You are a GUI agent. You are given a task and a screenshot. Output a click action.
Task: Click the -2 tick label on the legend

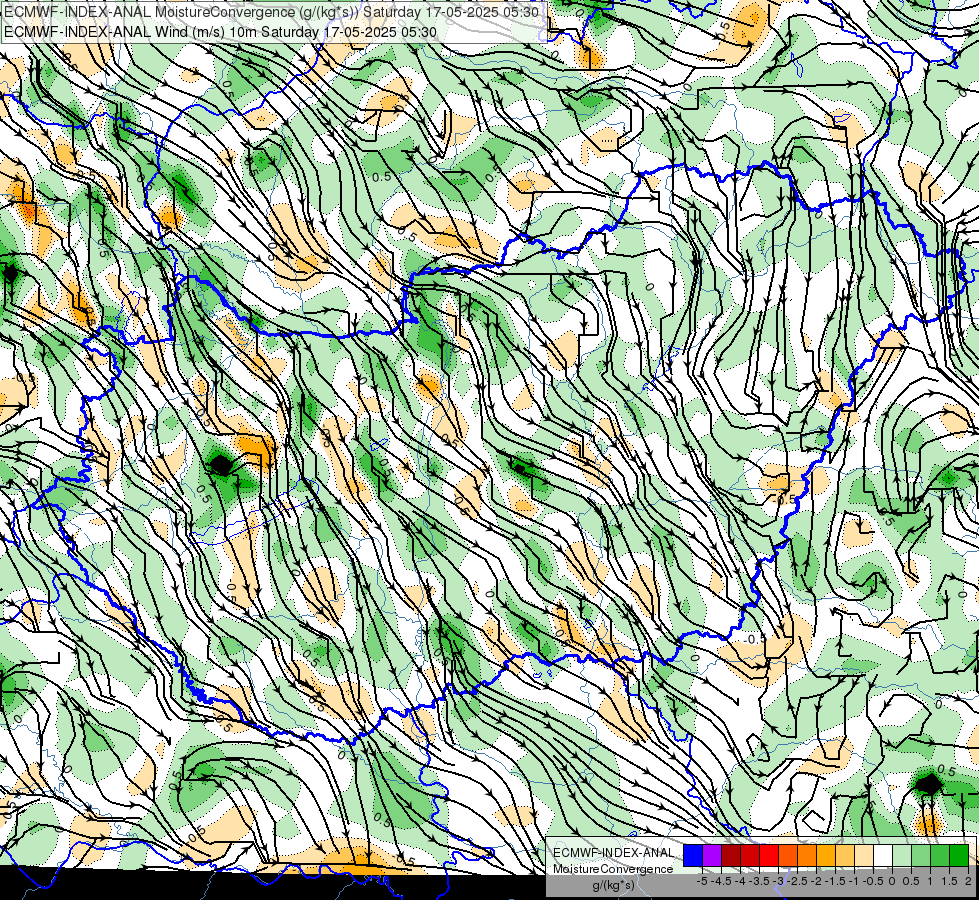817,881
